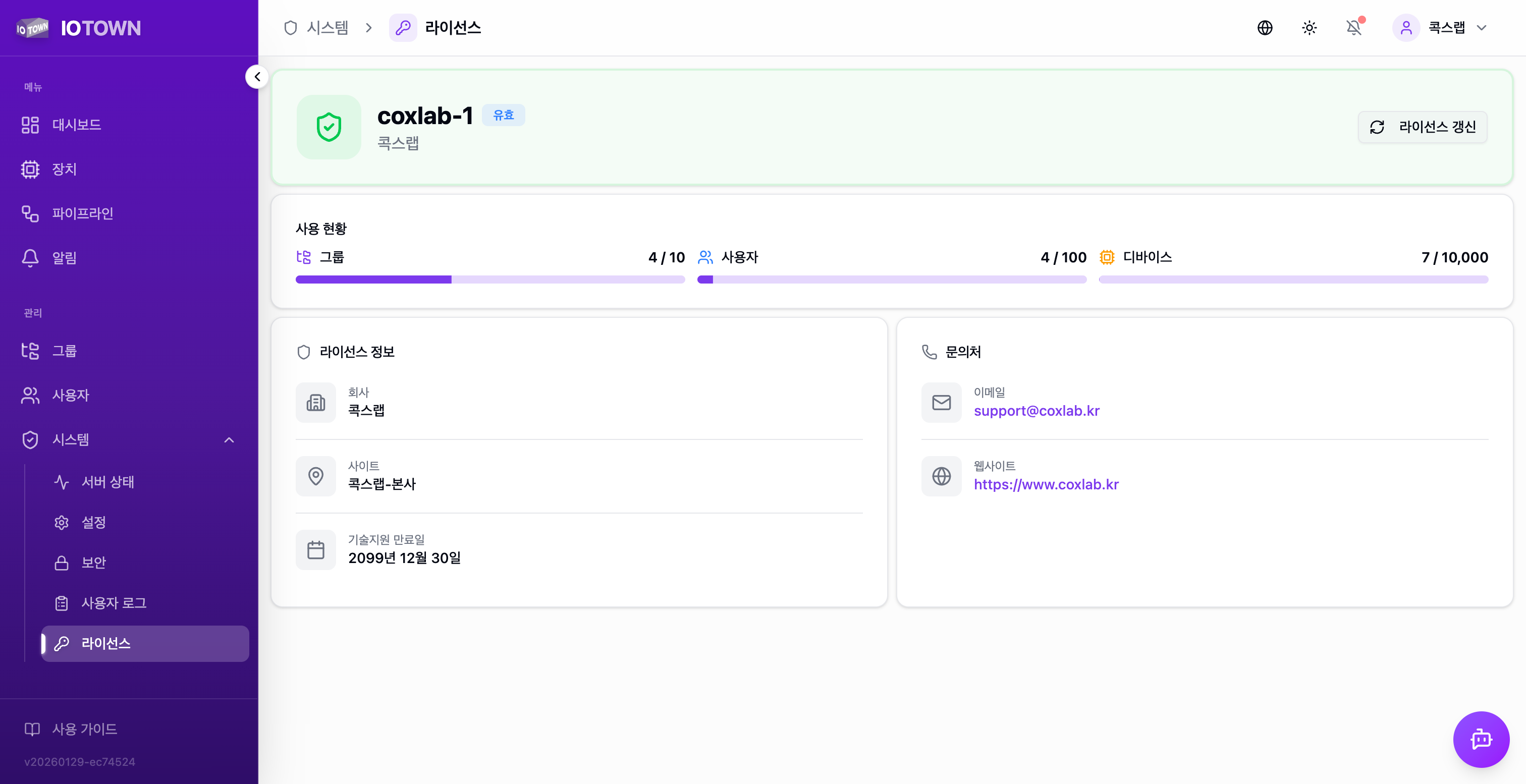The height and width of the screenshot is (784, 1526).
Task: Click the 그룹 usage progress bar
Action: pyautogui.click(x=490, y=279)
